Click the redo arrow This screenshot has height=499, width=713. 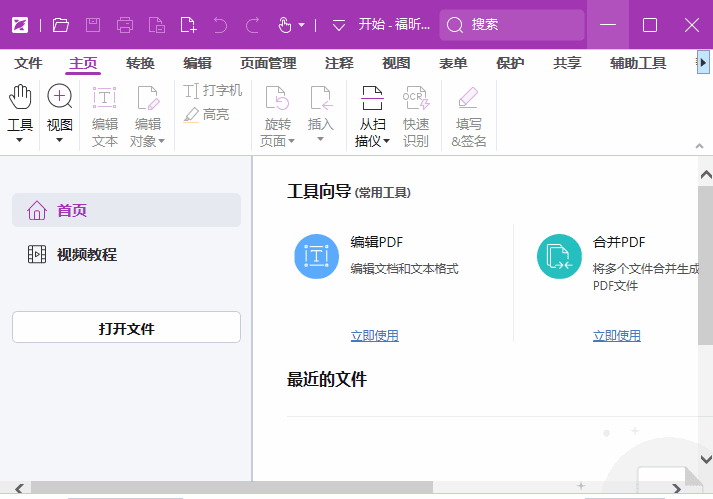tap(252, 25)
